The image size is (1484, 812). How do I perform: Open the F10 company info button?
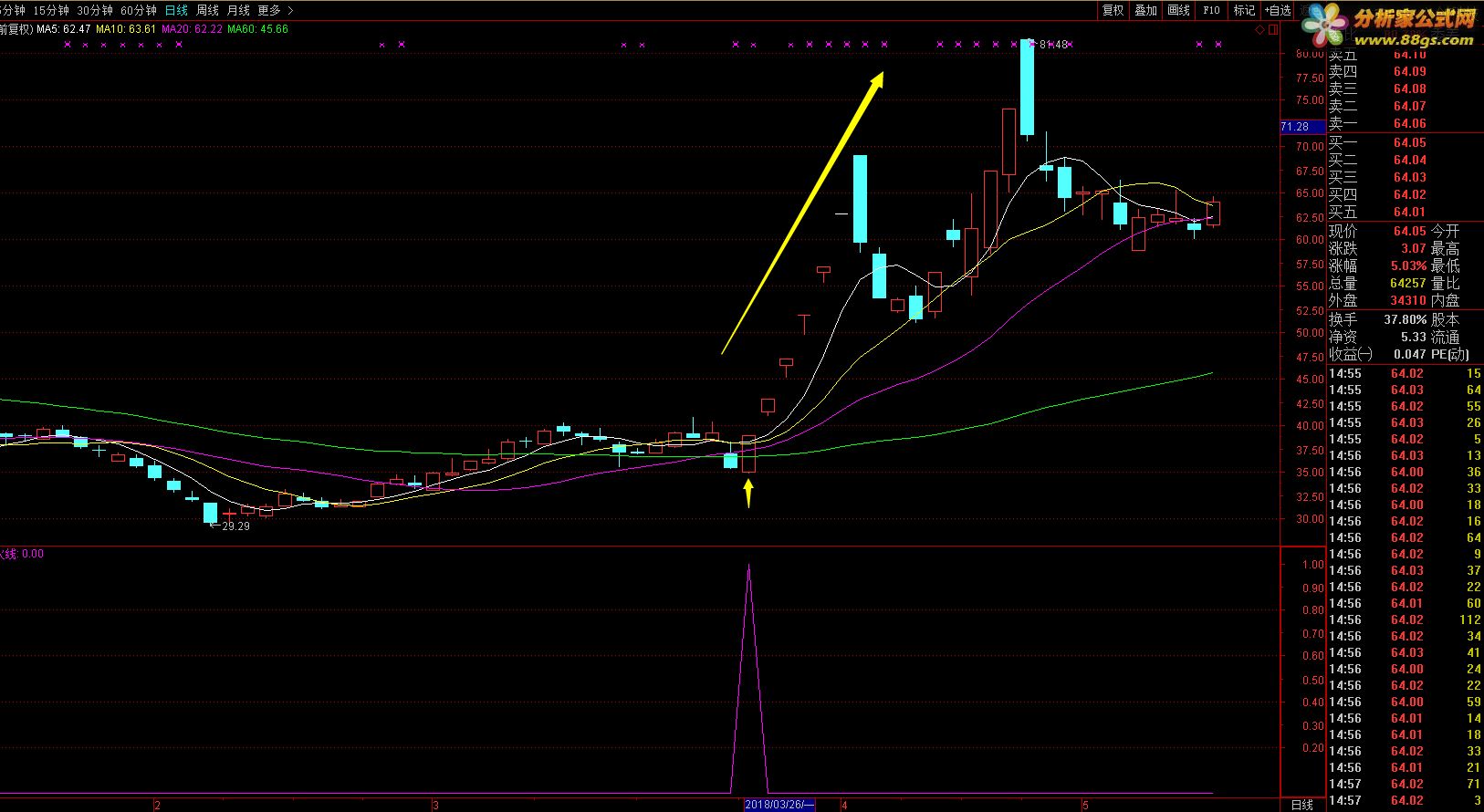(x=1211, y=10)
